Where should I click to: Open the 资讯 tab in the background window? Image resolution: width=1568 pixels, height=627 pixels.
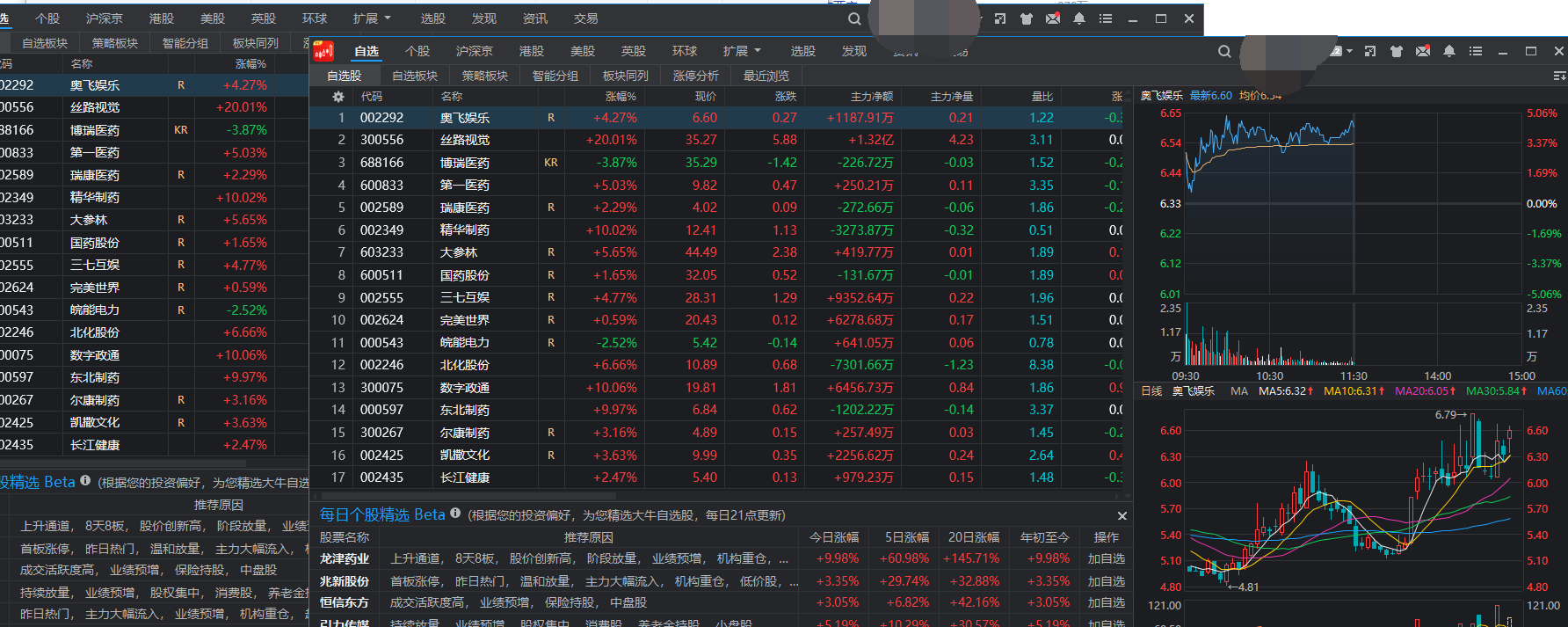535,18
